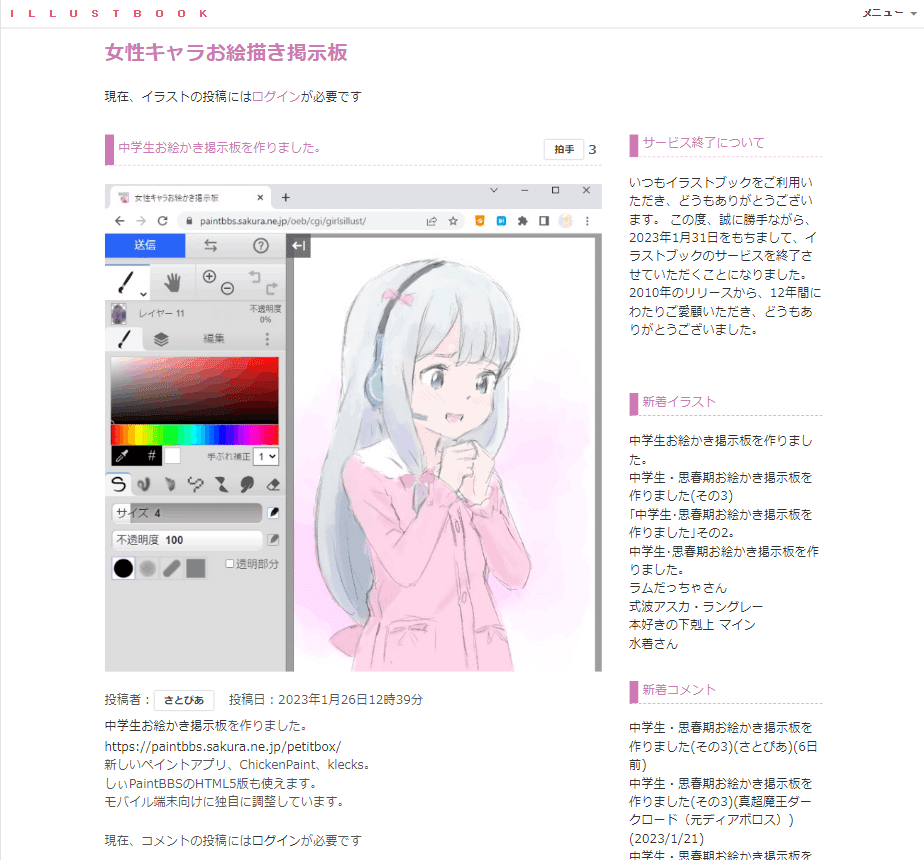
Task: Open 水着さん illustration link
Action: (653, 644)
